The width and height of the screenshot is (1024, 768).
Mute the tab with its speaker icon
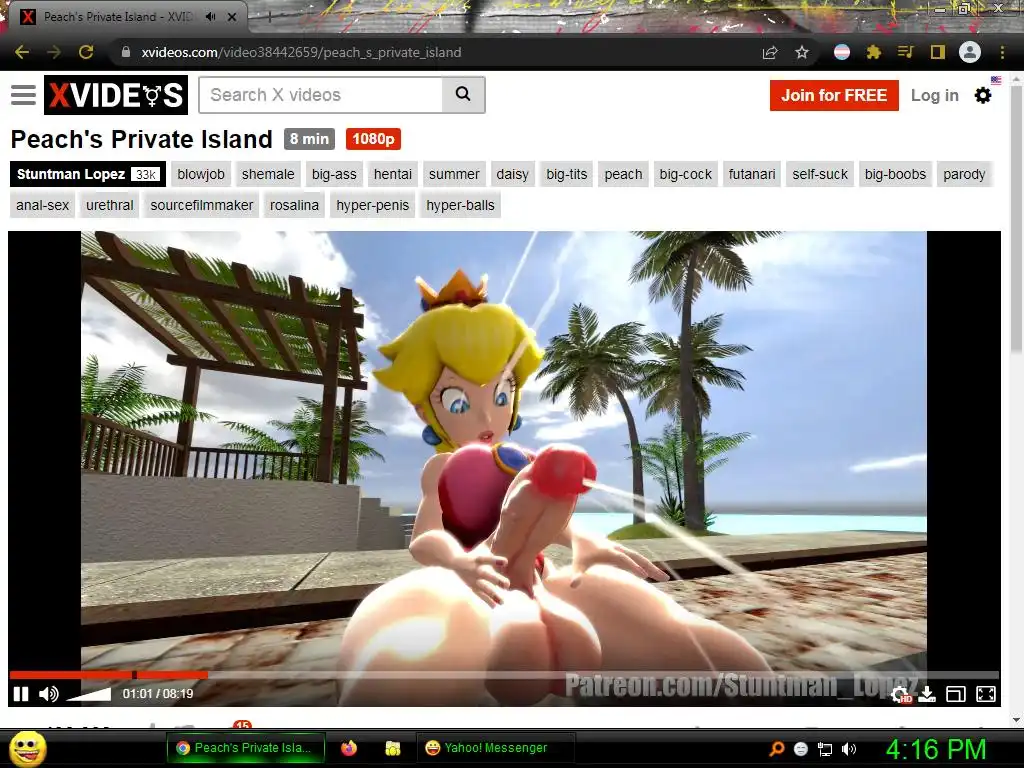click(x=210, y=17)
